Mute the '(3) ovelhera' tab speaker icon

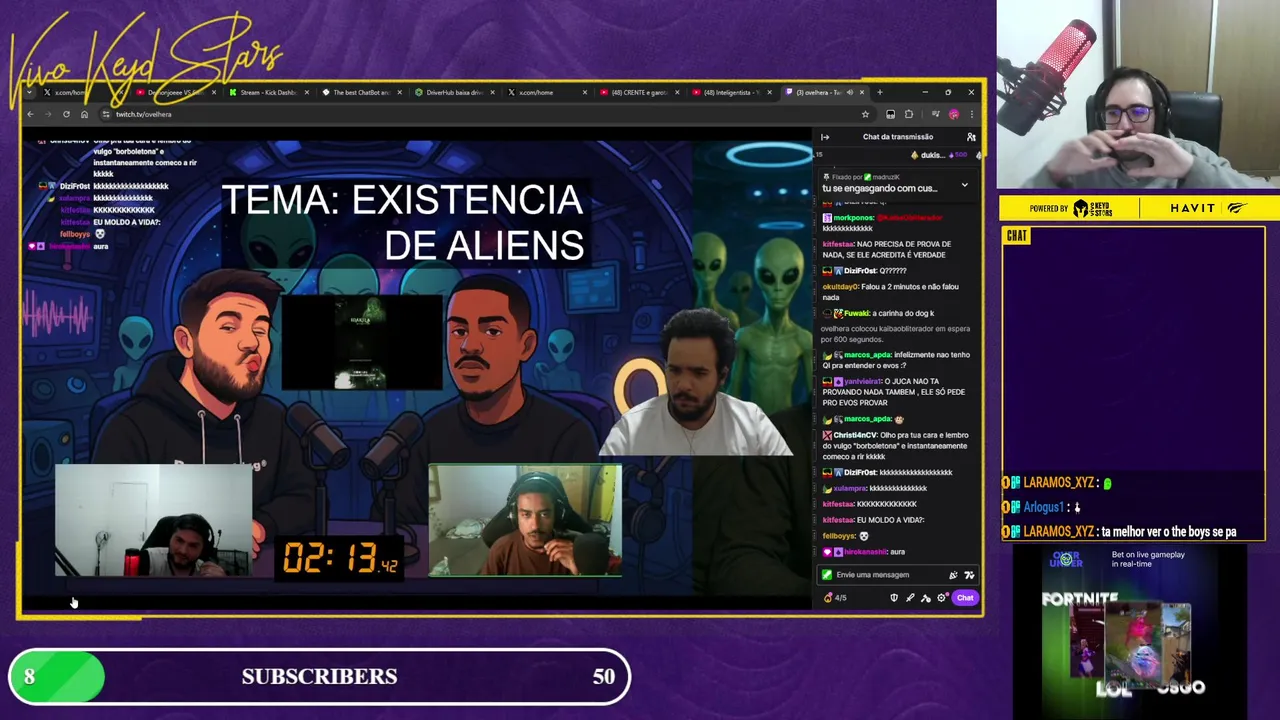point(850,93)
